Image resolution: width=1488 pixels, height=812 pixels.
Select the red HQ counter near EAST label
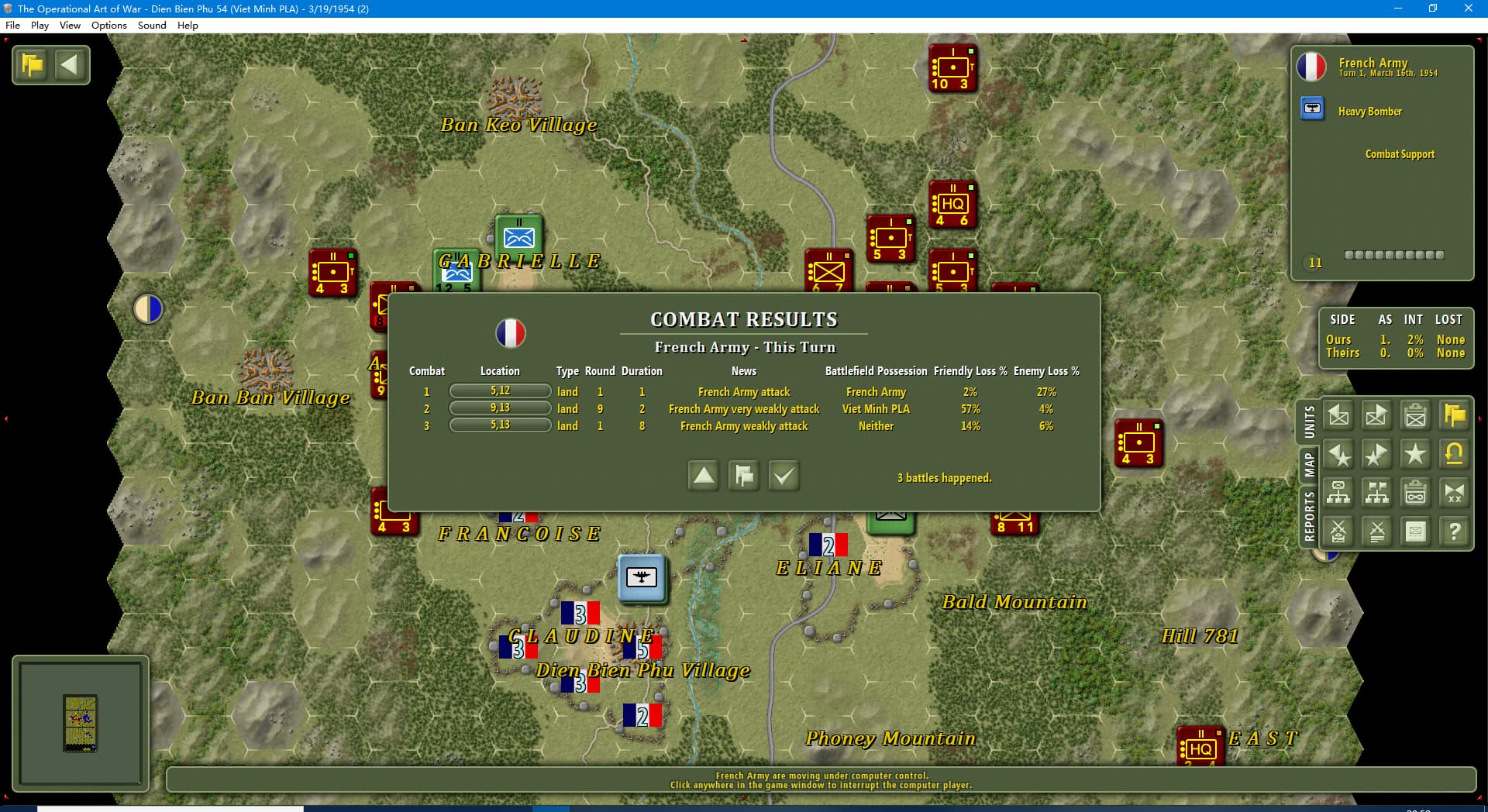click(x=1200, y=746)
